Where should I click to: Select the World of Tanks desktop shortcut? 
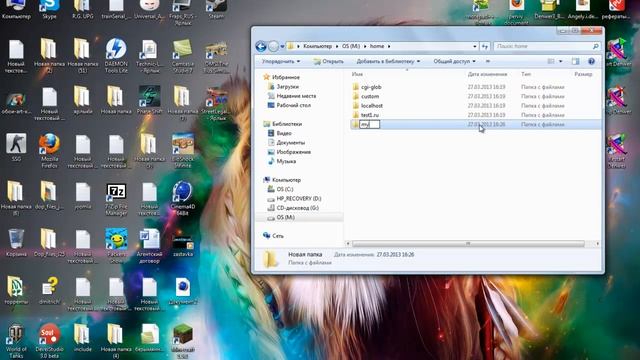16,342
